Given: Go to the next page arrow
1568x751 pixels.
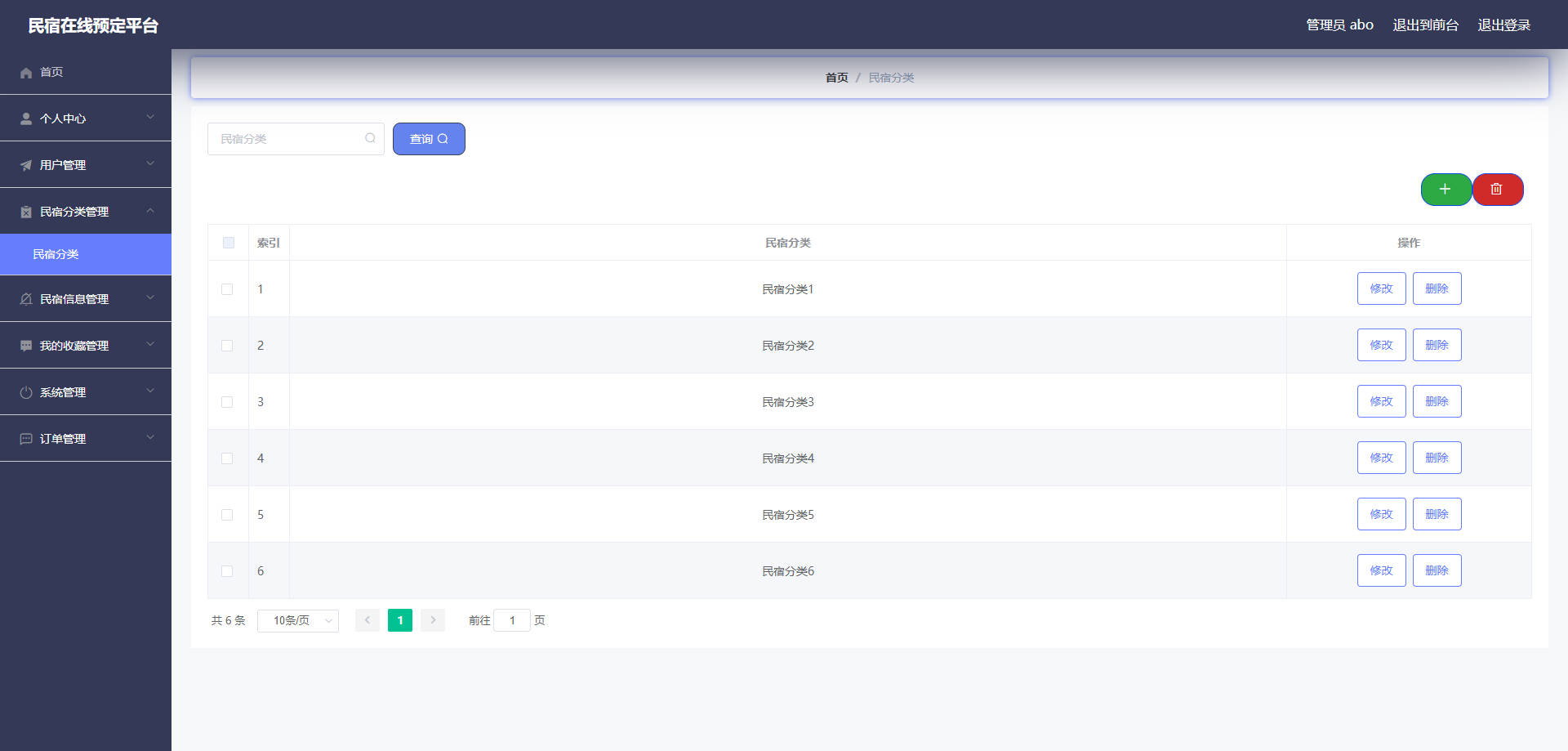Looking at the screenshot, I should click(x=433, y=620).
